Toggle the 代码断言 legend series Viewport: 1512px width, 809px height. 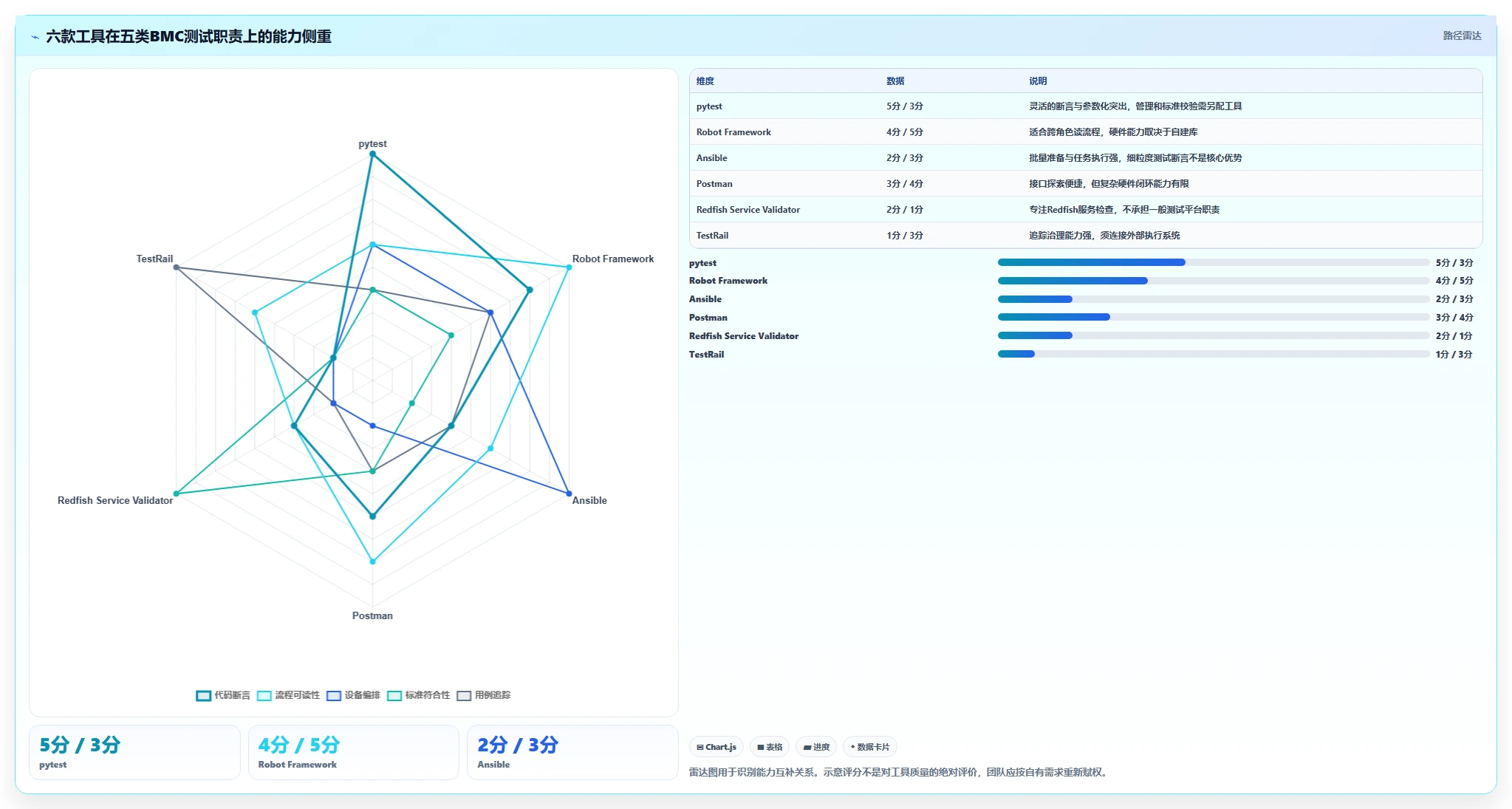pyautogui.click(x=223, y=695)
